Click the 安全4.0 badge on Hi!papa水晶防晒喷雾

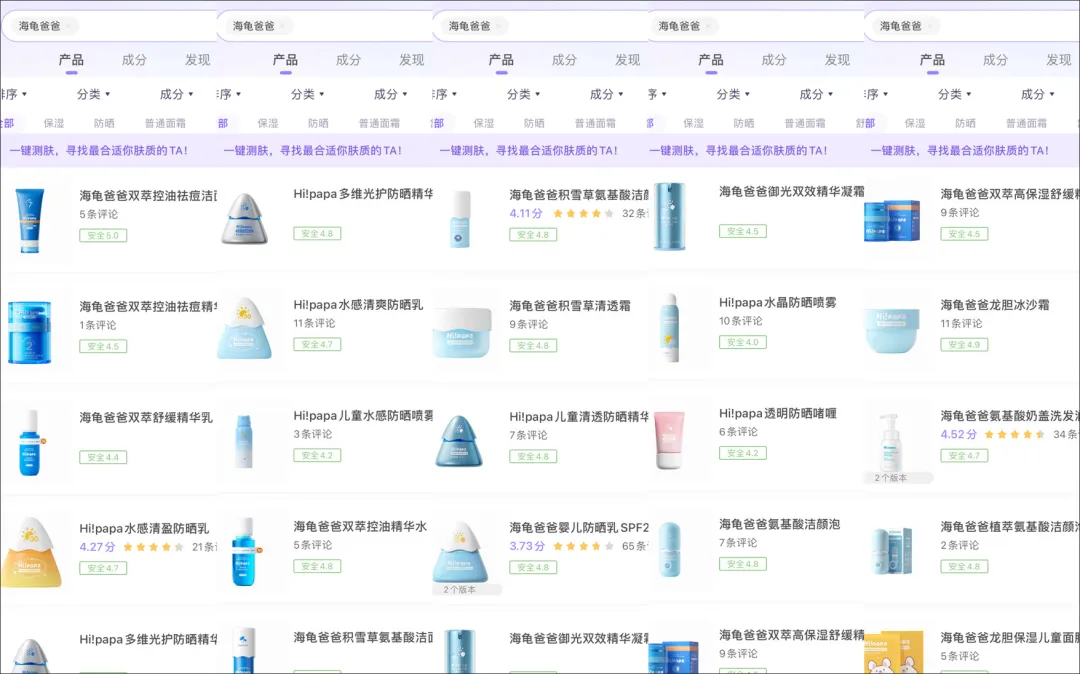click(x=742, y=342)
